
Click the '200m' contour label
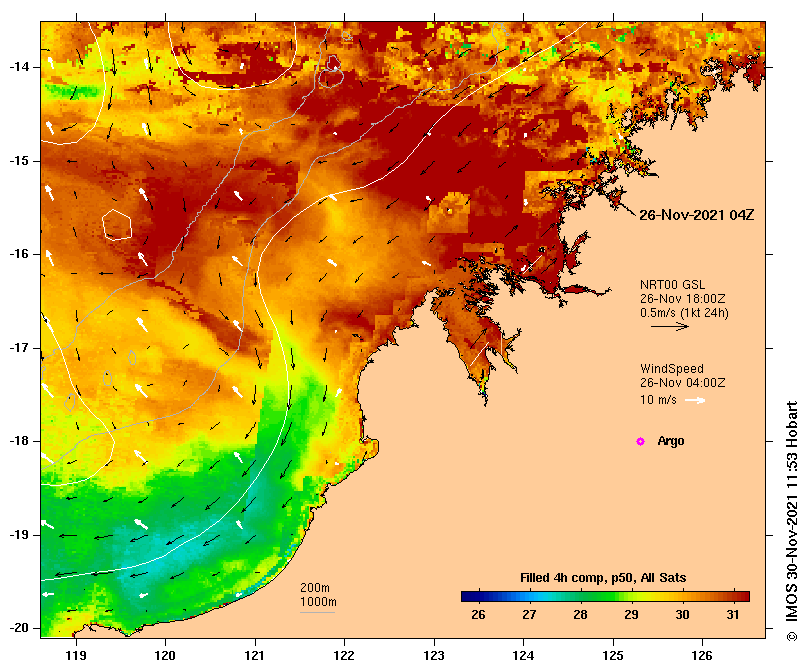[315, 588]
